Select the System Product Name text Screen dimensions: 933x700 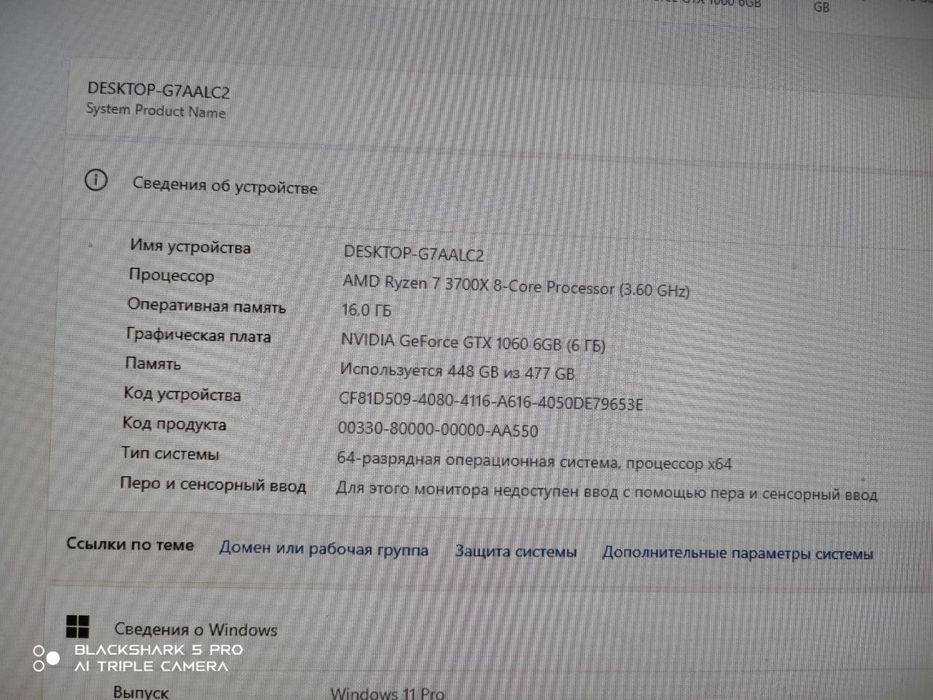156,111
